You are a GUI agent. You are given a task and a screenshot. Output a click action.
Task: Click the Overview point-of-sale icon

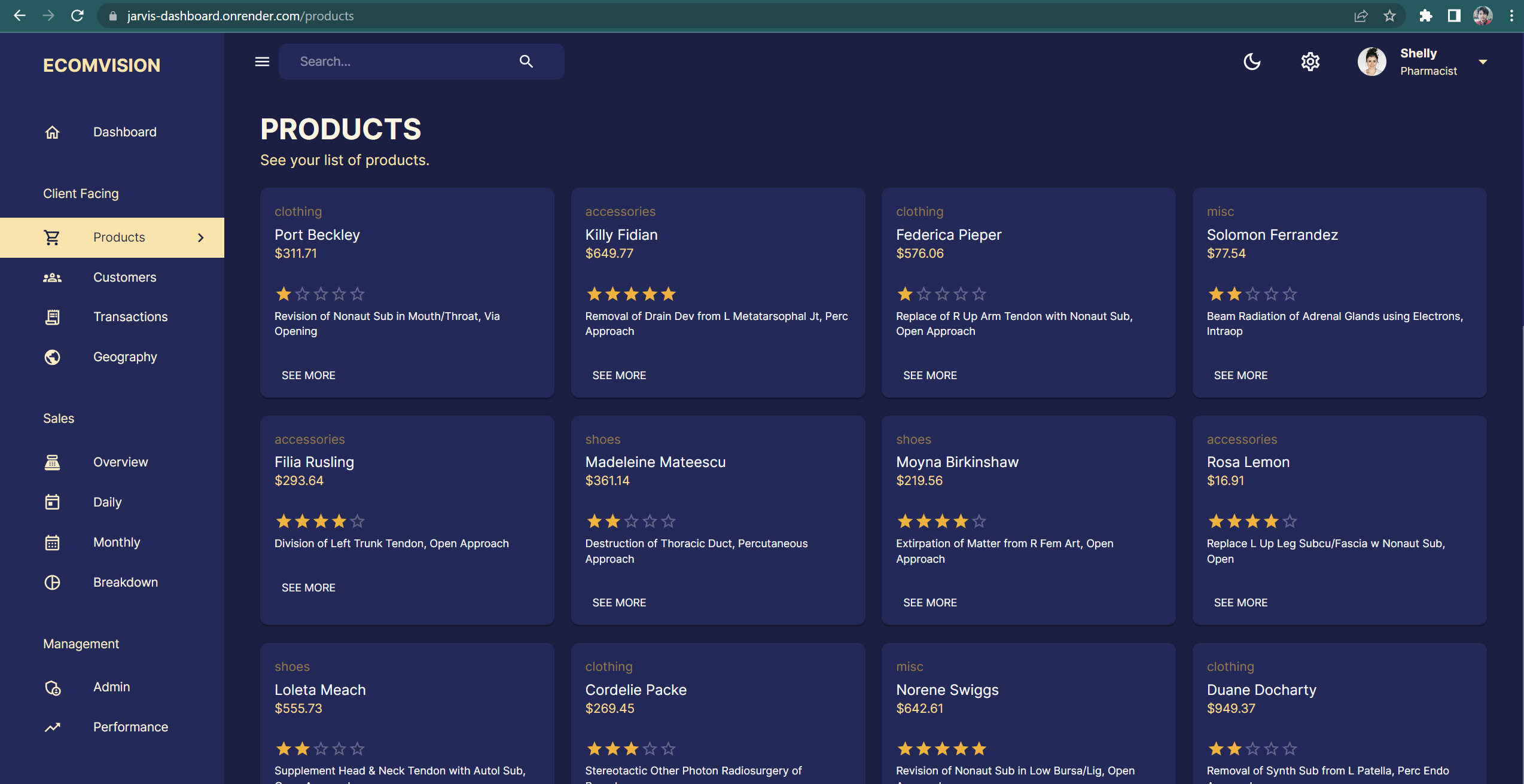(52, 462)
